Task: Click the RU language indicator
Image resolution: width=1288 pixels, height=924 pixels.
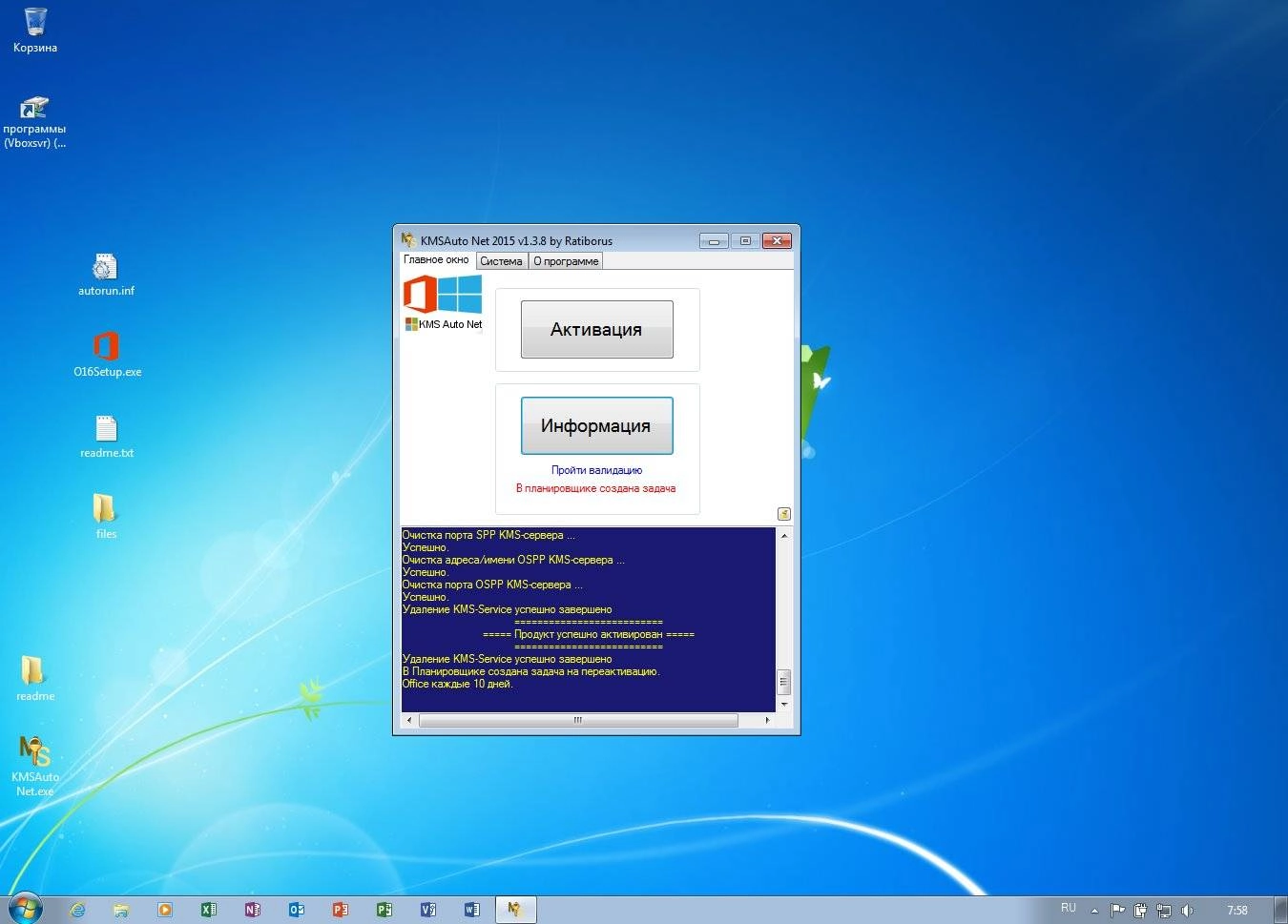Action: pyautogui.click(x=1069, y=909)
